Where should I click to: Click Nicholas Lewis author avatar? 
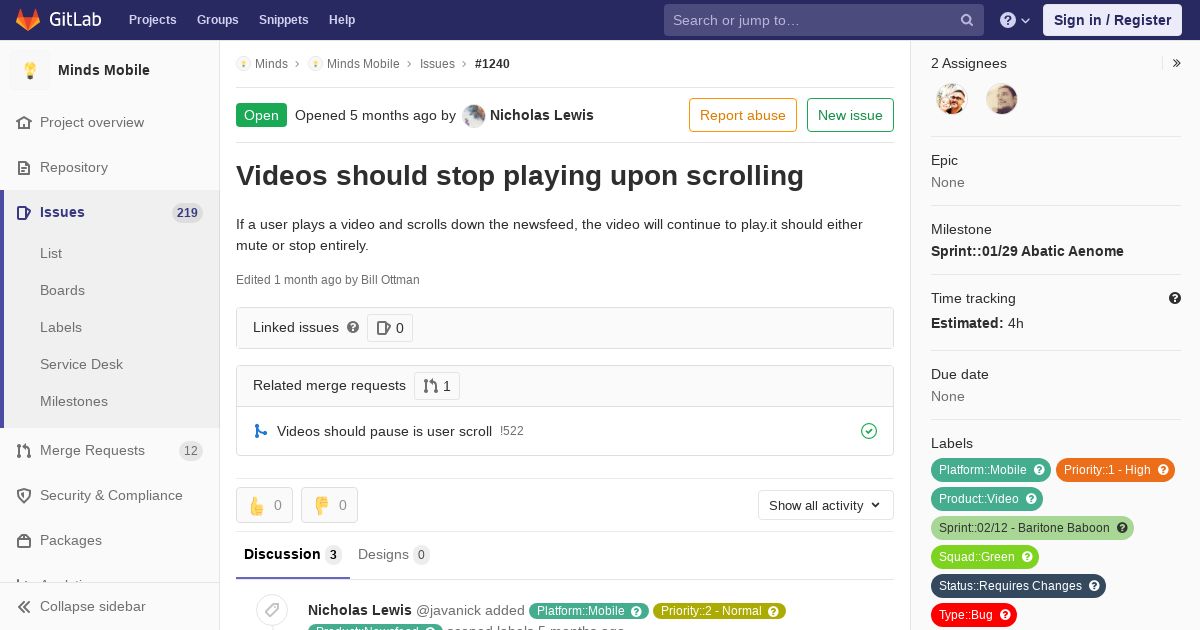(474, 115)
